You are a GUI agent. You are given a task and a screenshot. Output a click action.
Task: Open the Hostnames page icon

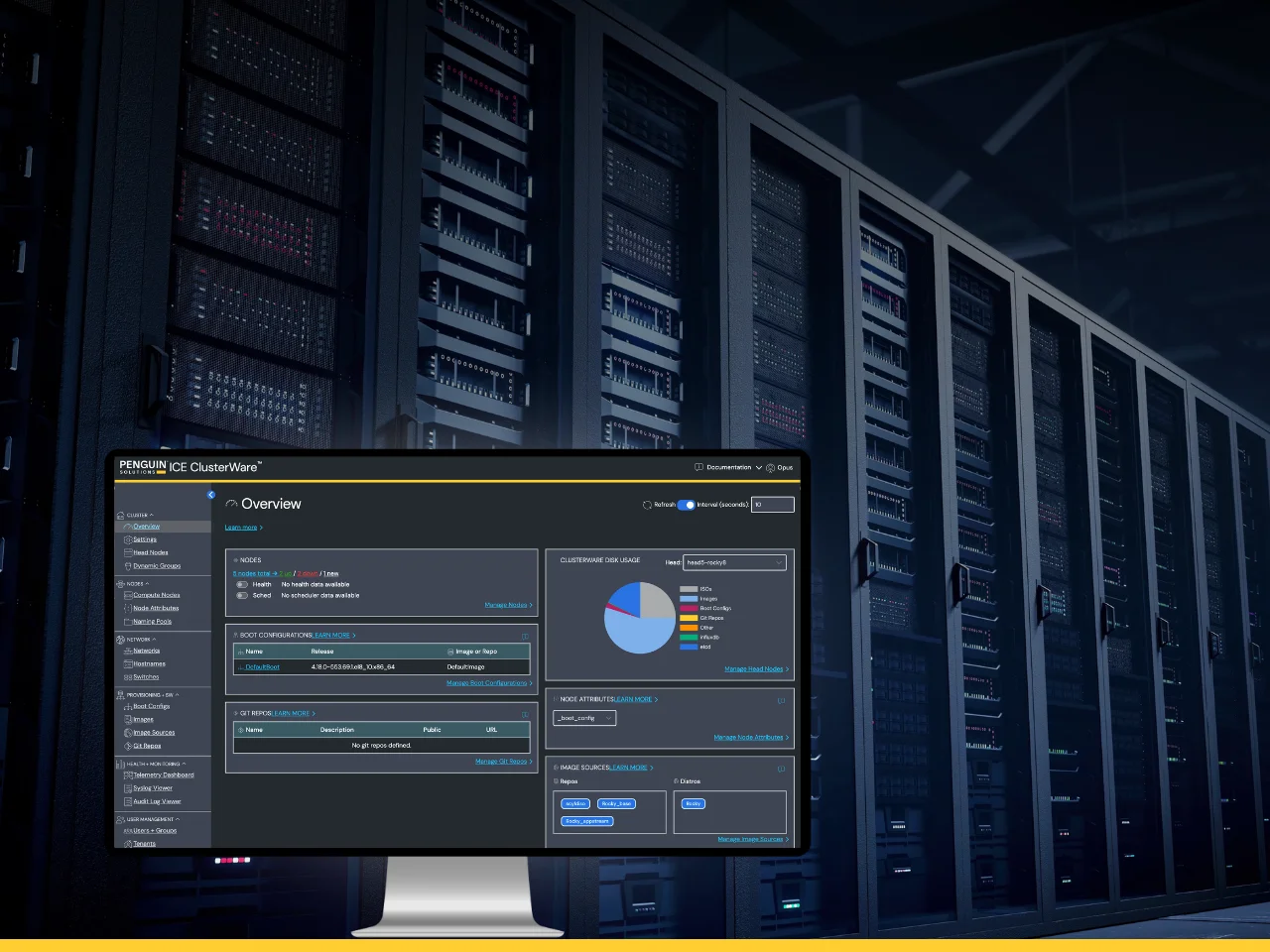[x=127, y=663]
